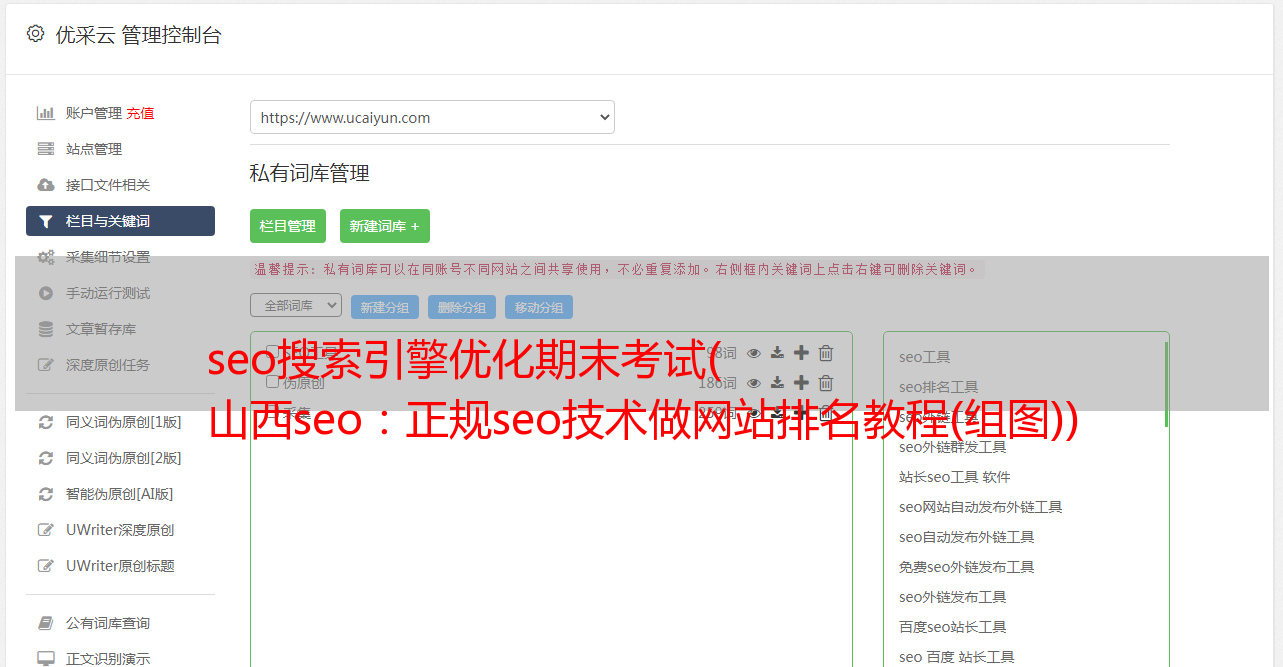Open 账户管理 in the sidebar

93,113
